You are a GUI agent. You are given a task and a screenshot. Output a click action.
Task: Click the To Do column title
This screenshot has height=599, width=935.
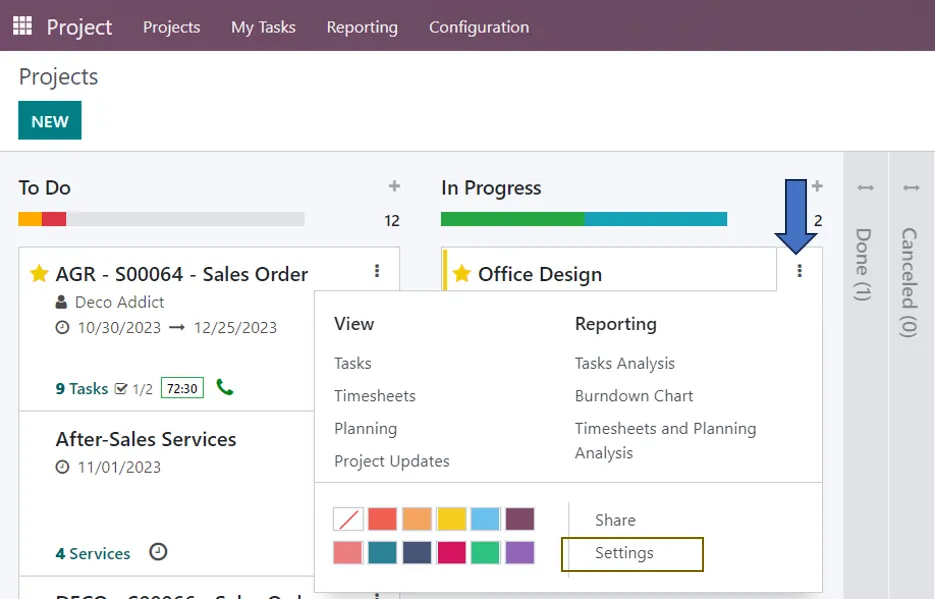pyautogui.click(x=45, y=188)
